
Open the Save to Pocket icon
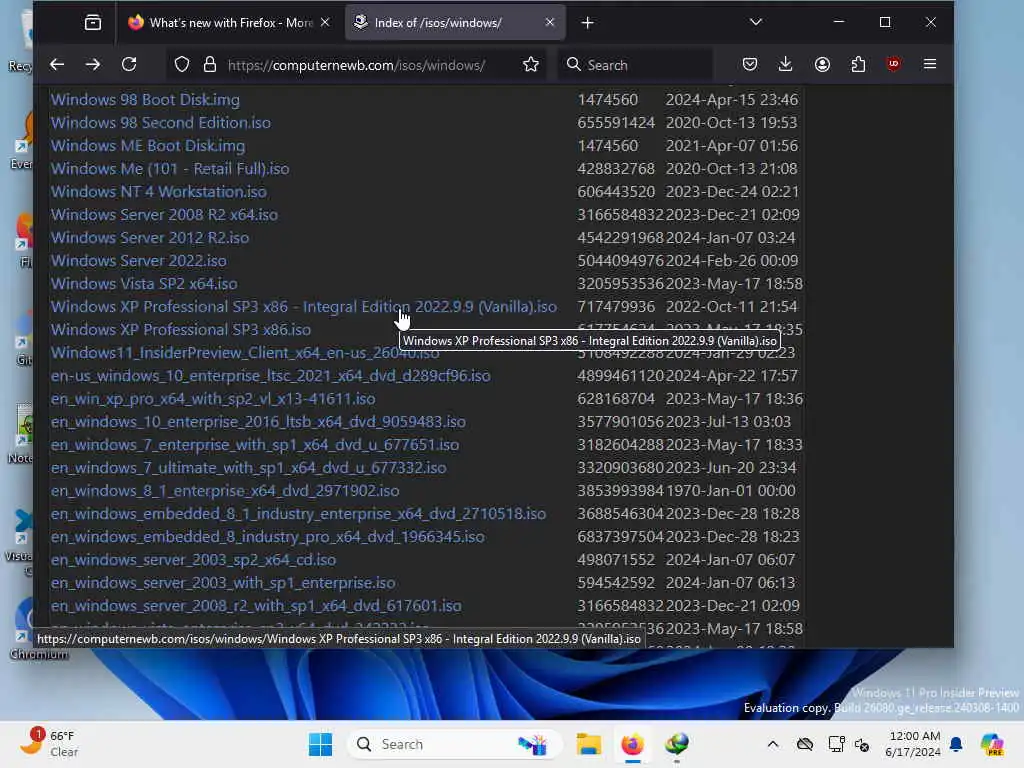point(750,64)
